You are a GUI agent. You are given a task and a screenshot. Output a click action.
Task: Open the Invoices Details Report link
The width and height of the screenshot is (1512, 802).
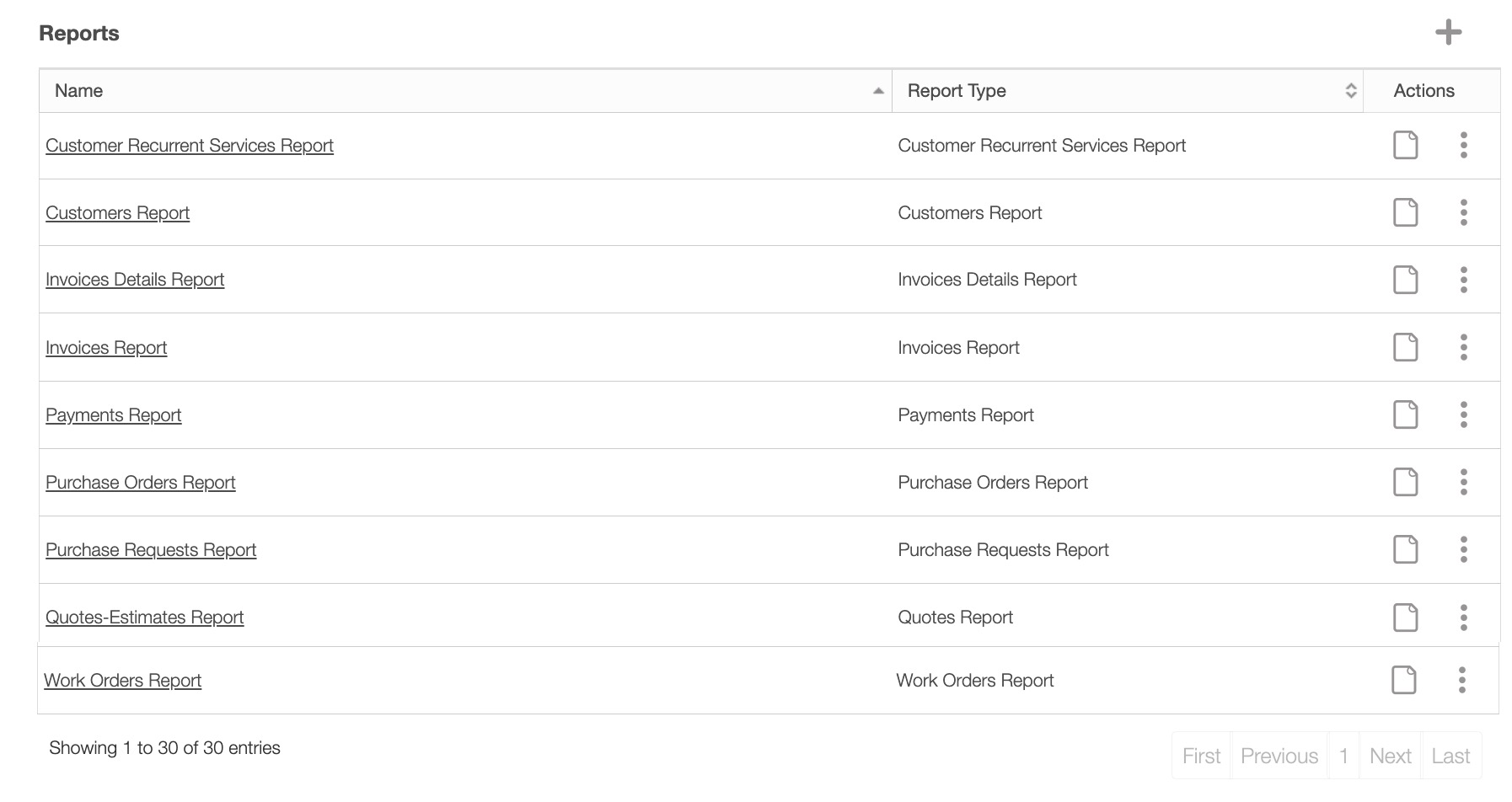point(135,280)
